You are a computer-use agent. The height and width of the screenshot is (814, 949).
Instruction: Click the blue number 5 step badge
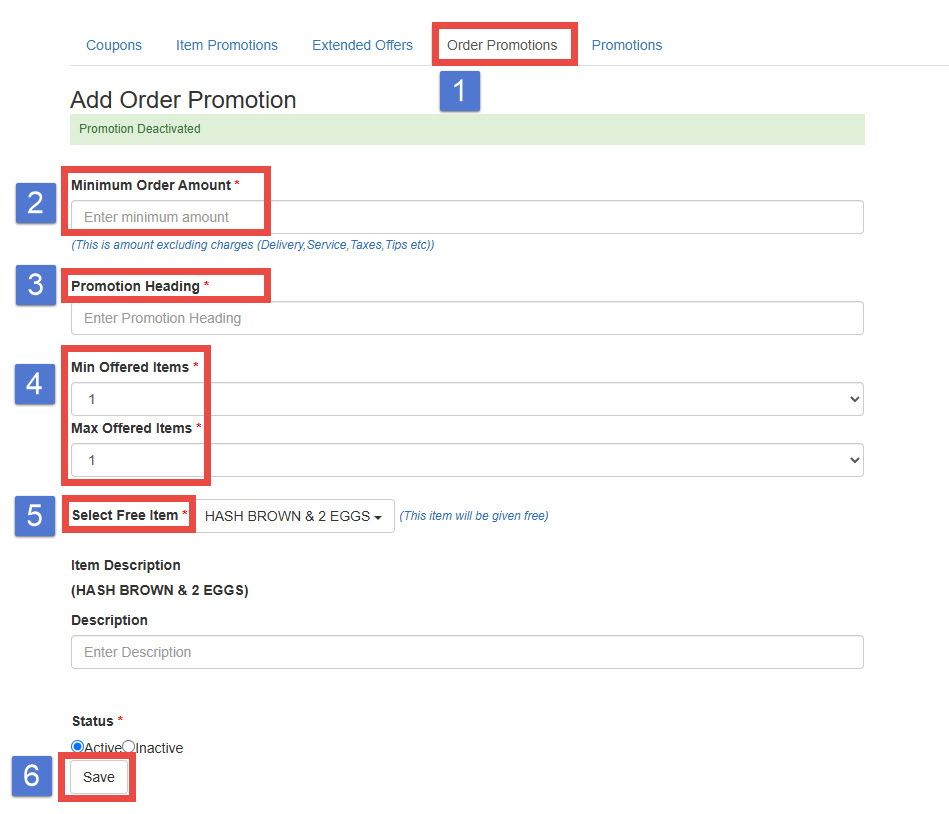pyautogui.click(x=35, y=516)
